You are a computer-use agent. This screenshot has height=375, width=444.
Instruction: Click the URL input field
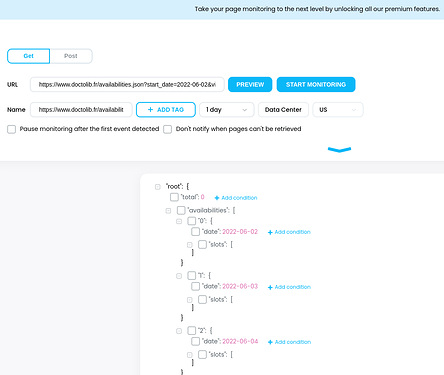tap(127, 85)
